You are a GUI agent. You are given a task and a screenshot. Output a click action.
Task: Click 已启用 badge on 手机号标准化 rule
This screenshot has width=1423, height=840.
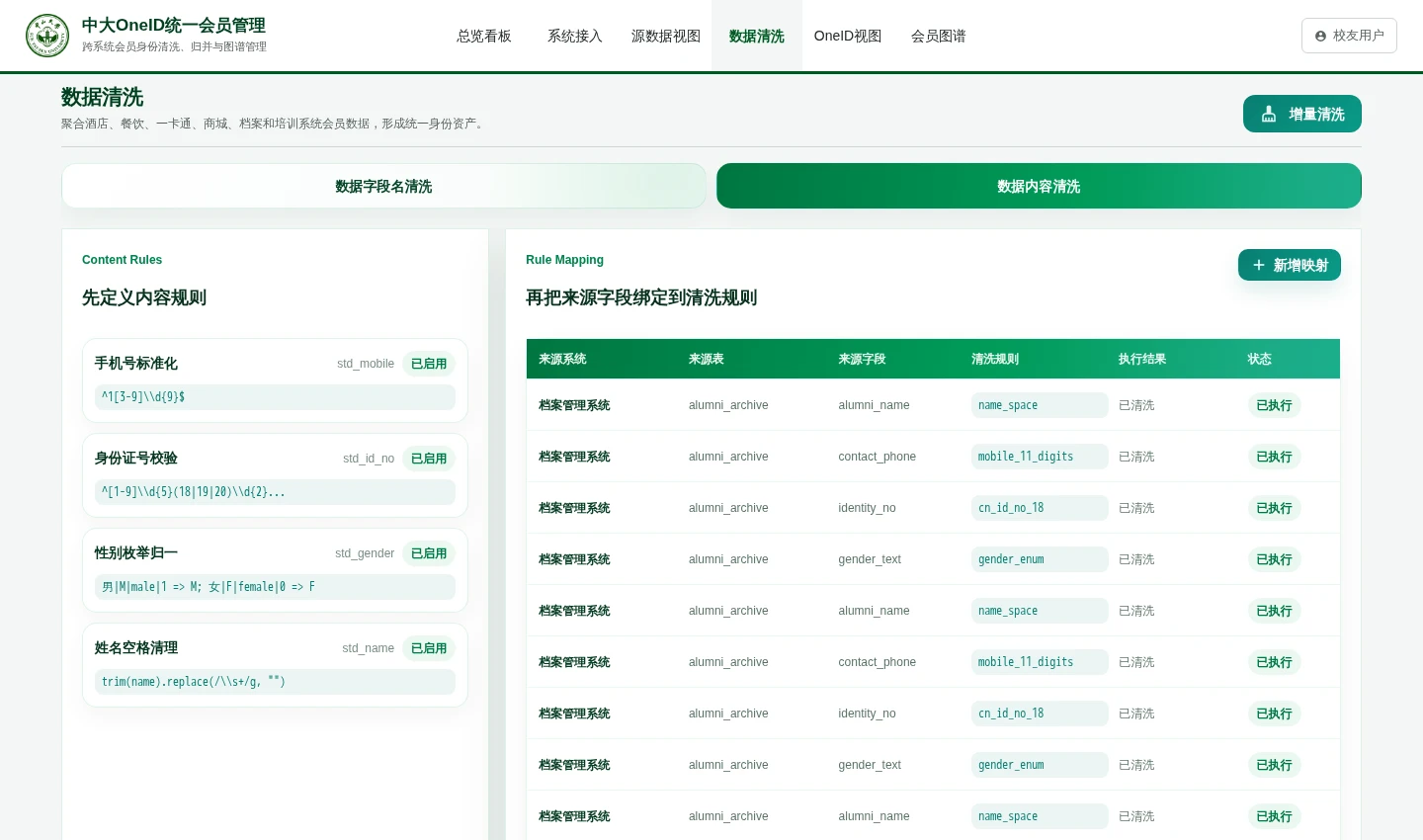click(x=429, y=364)
